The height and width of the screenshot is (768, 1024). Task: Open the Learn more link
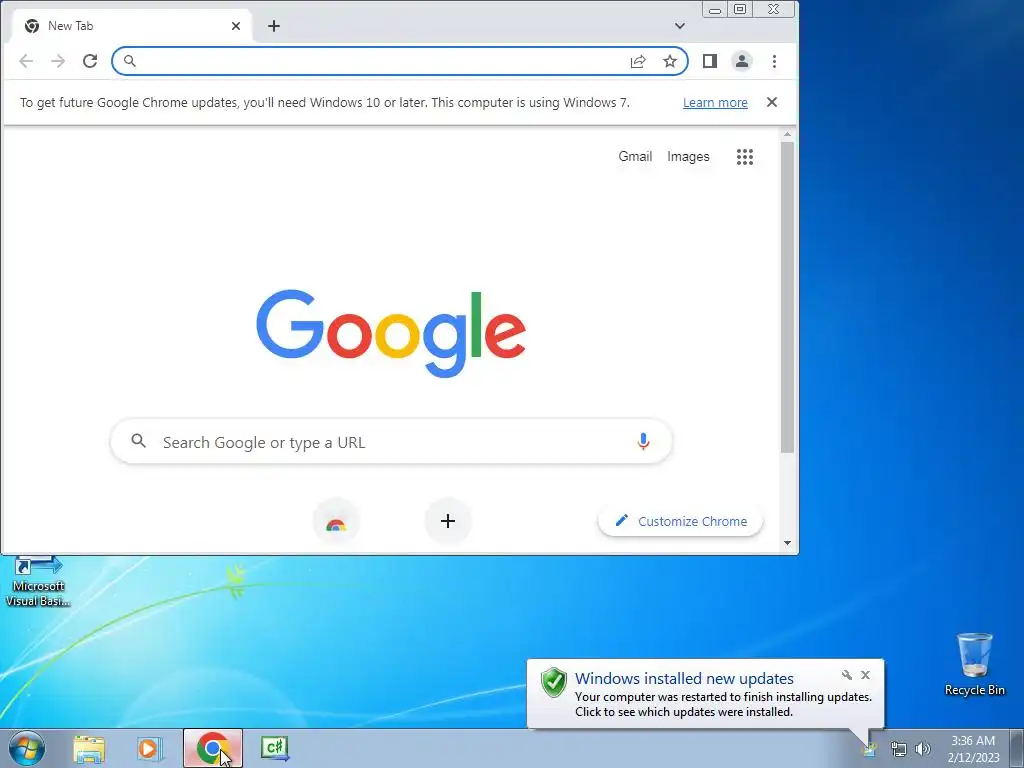[715, 103]
